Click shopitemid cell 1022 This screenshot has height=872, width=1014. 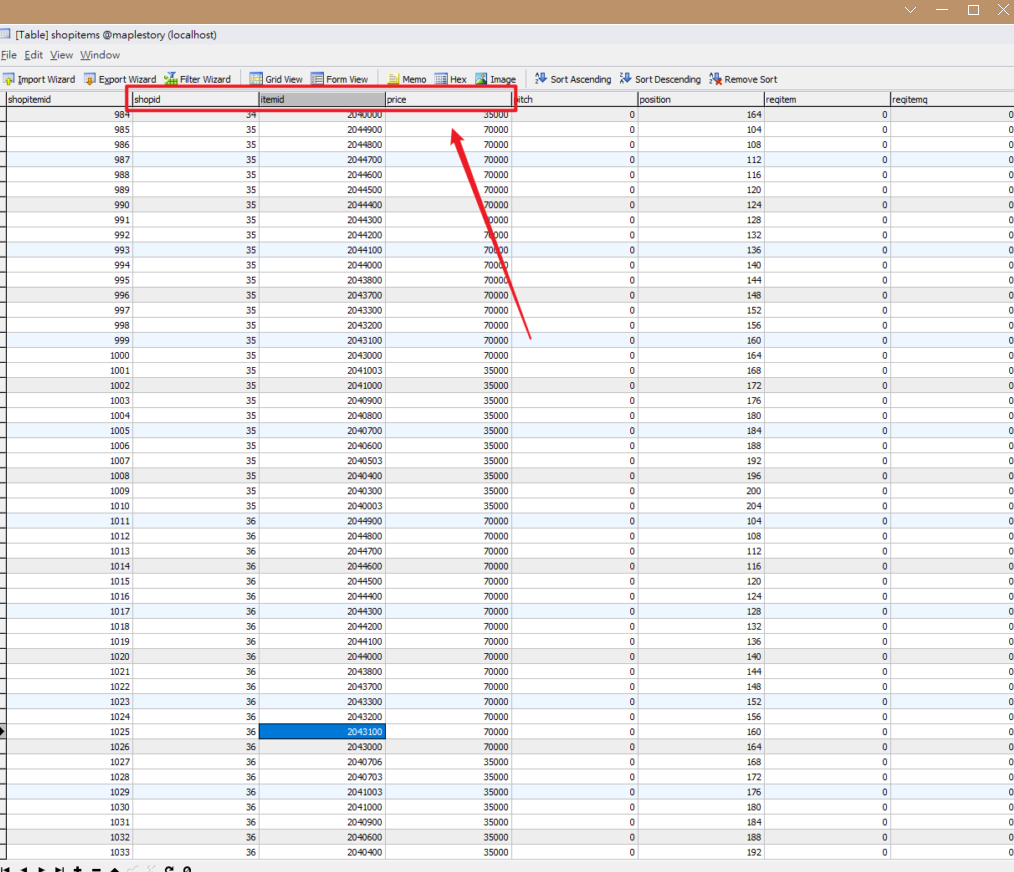(69, 686)
